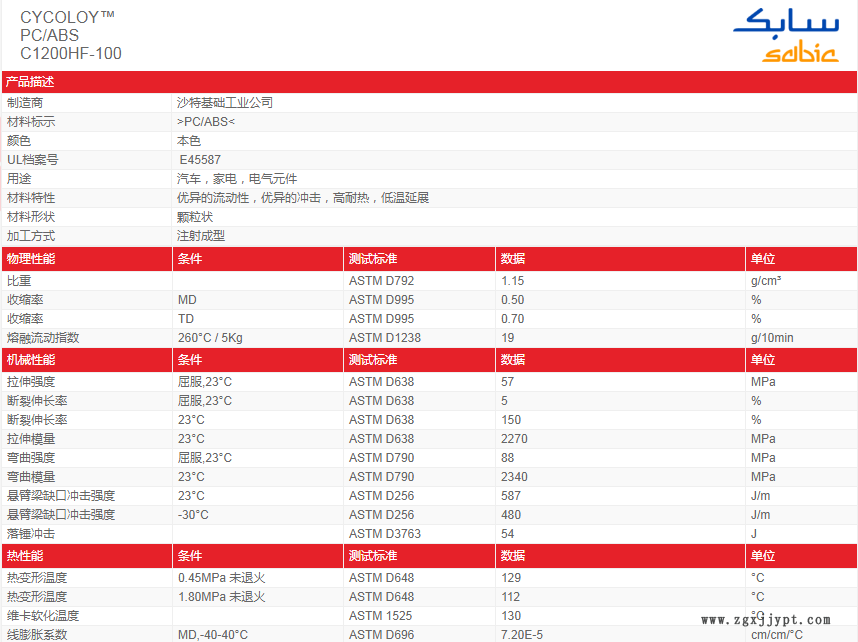
Task: Select processing method 注射成型
Action: click(x=201, y=236)
